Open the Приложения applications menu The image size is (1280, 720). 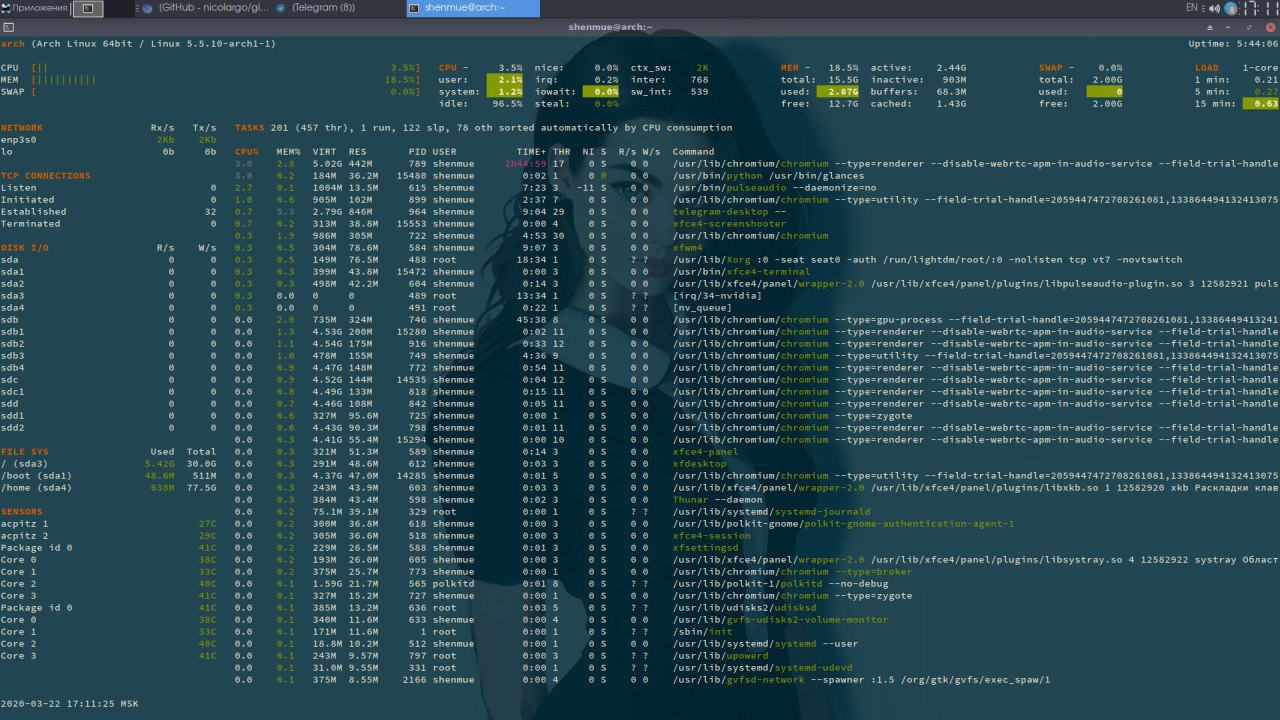click(34, 8)
